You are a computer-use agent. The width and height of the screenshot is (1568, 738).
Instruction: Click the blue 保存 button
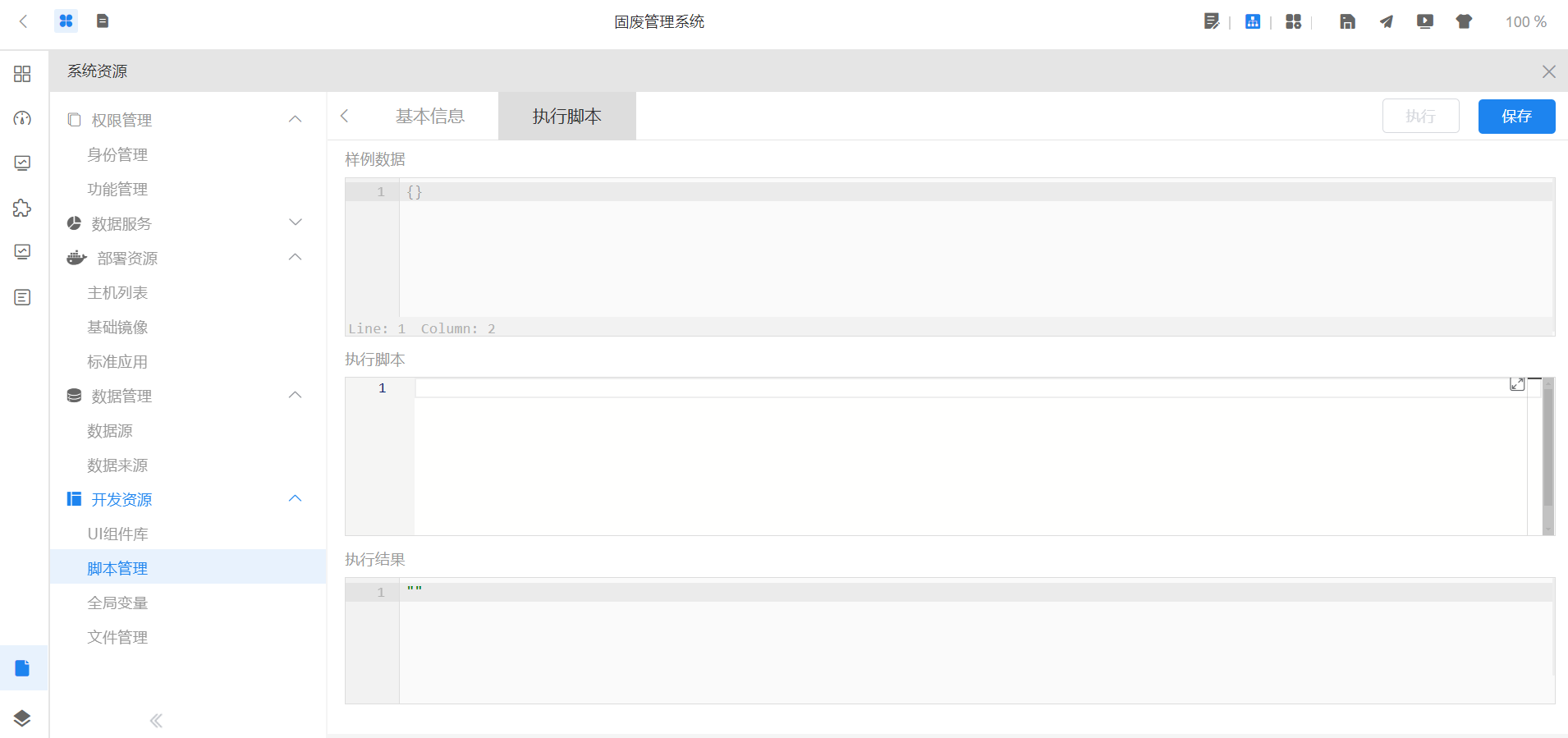[1516, 116]
